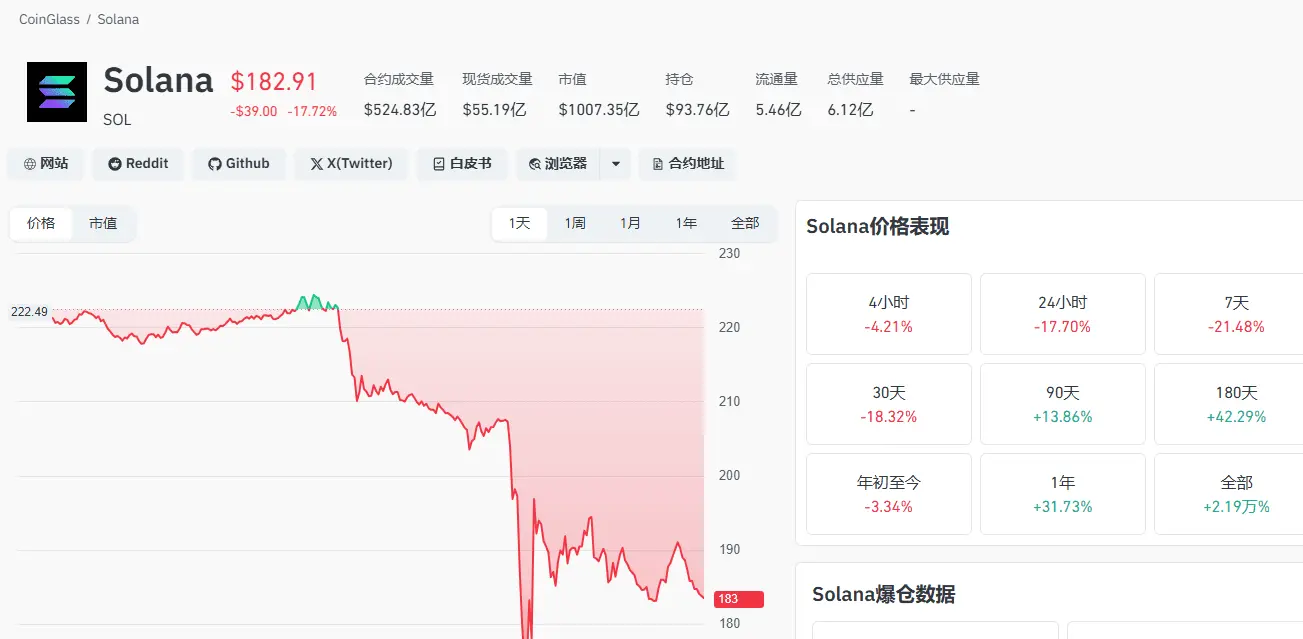This screenshot has width=1303, height=639.
Task: Open the 白皮书 whitepaper button
Action: [462, 164]
